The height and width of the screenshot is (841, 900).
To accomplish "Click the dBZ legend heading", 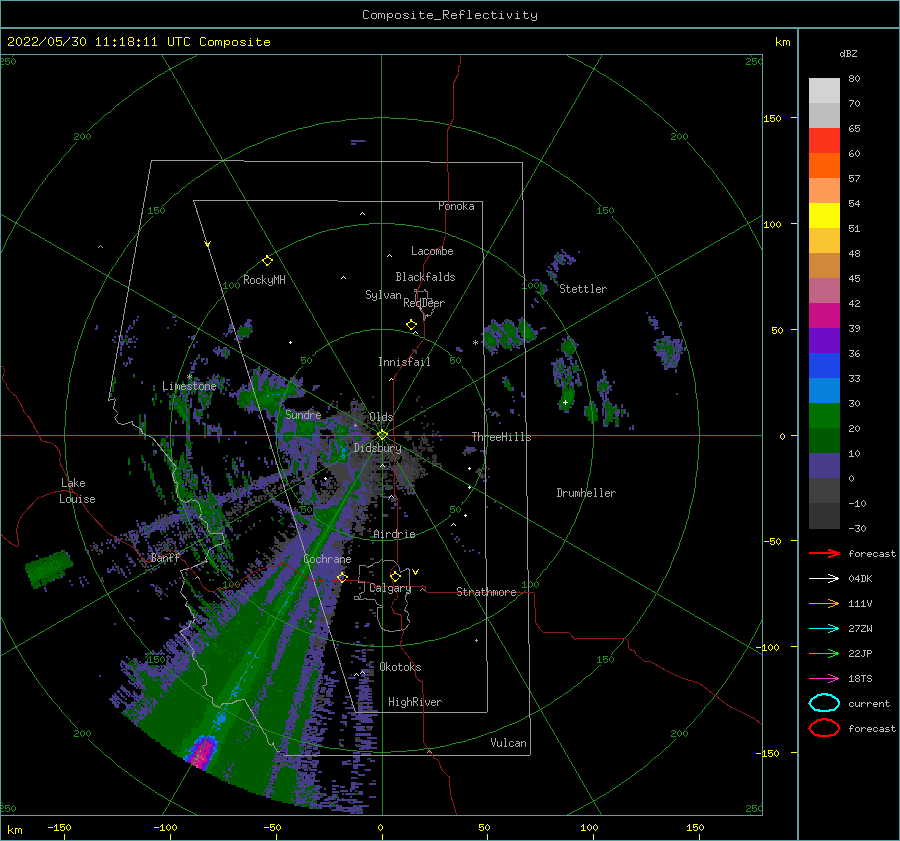I will tap(848, 53).
